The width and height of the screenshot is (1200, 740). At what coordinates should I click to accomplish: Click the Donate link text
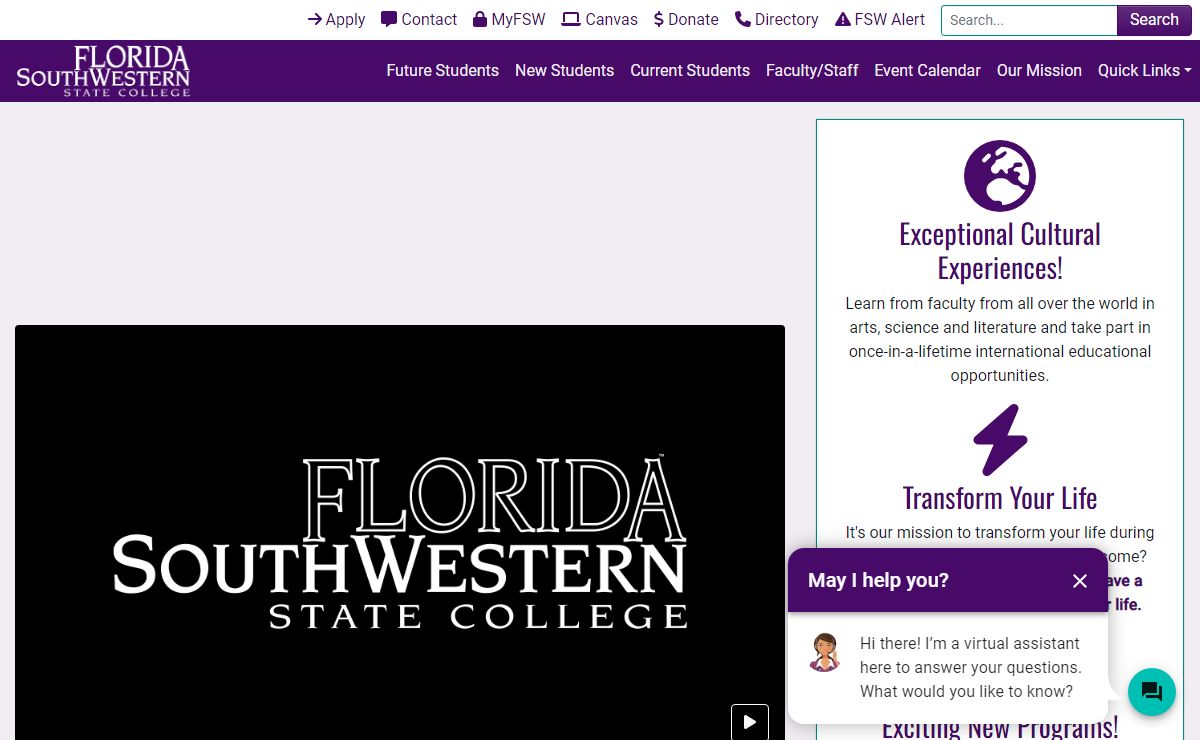coord(693,19)
